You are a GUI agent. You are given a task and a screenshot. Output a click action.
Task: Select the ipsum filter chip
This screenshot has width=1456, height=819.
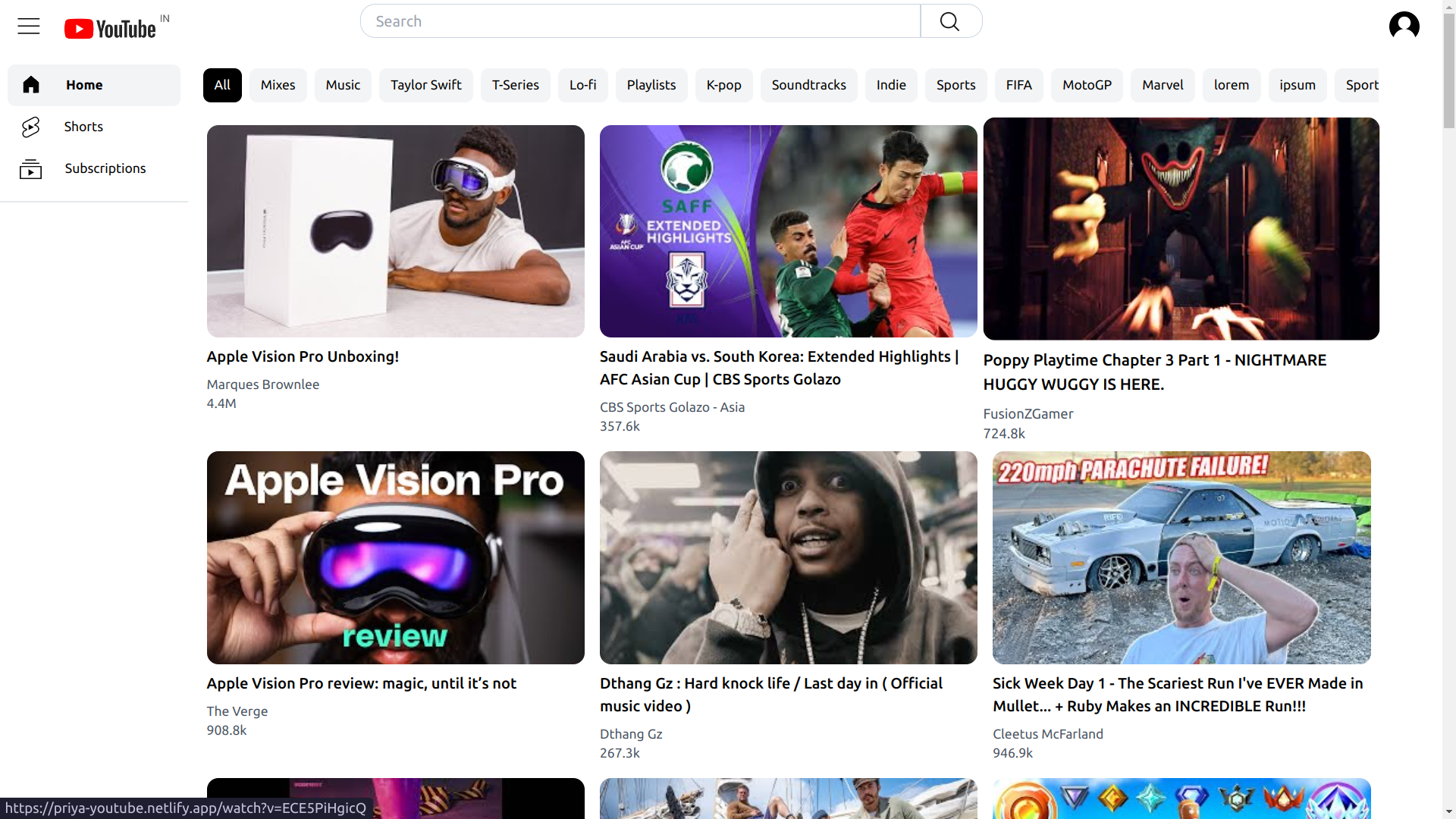[x=1298, y=85]
